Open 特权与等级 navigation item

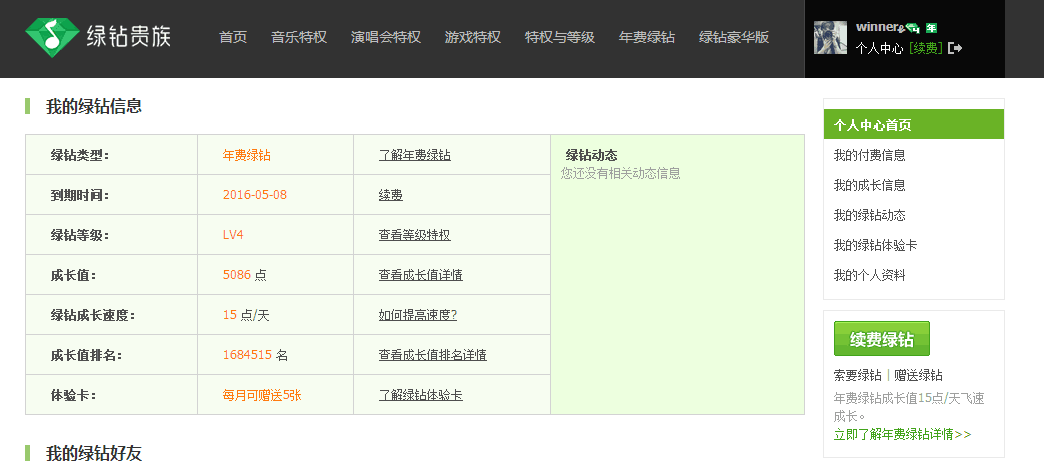[560, 37]
